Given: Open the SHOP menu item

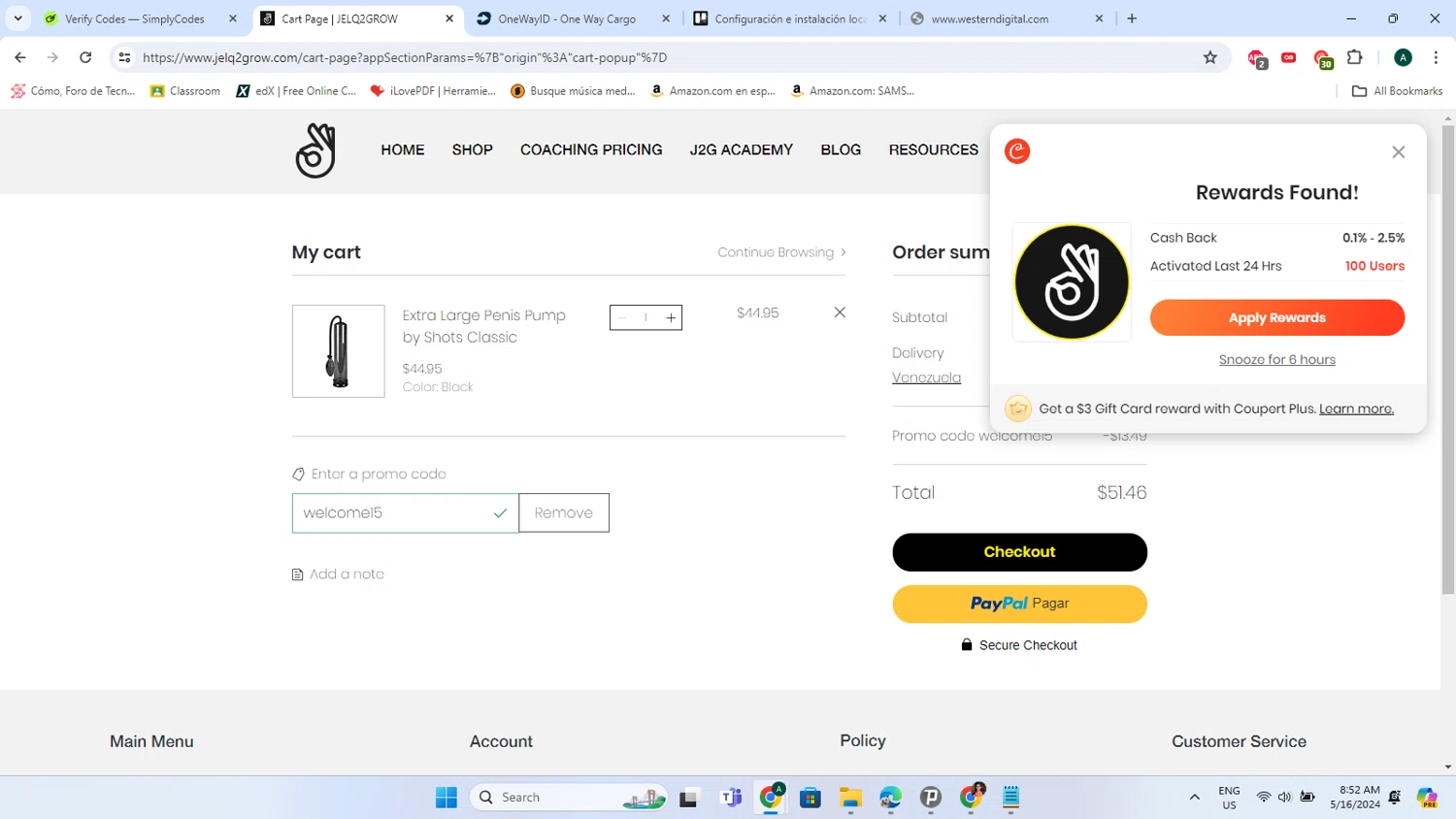Looking at the screenshot, I should [x=472, y=149].
